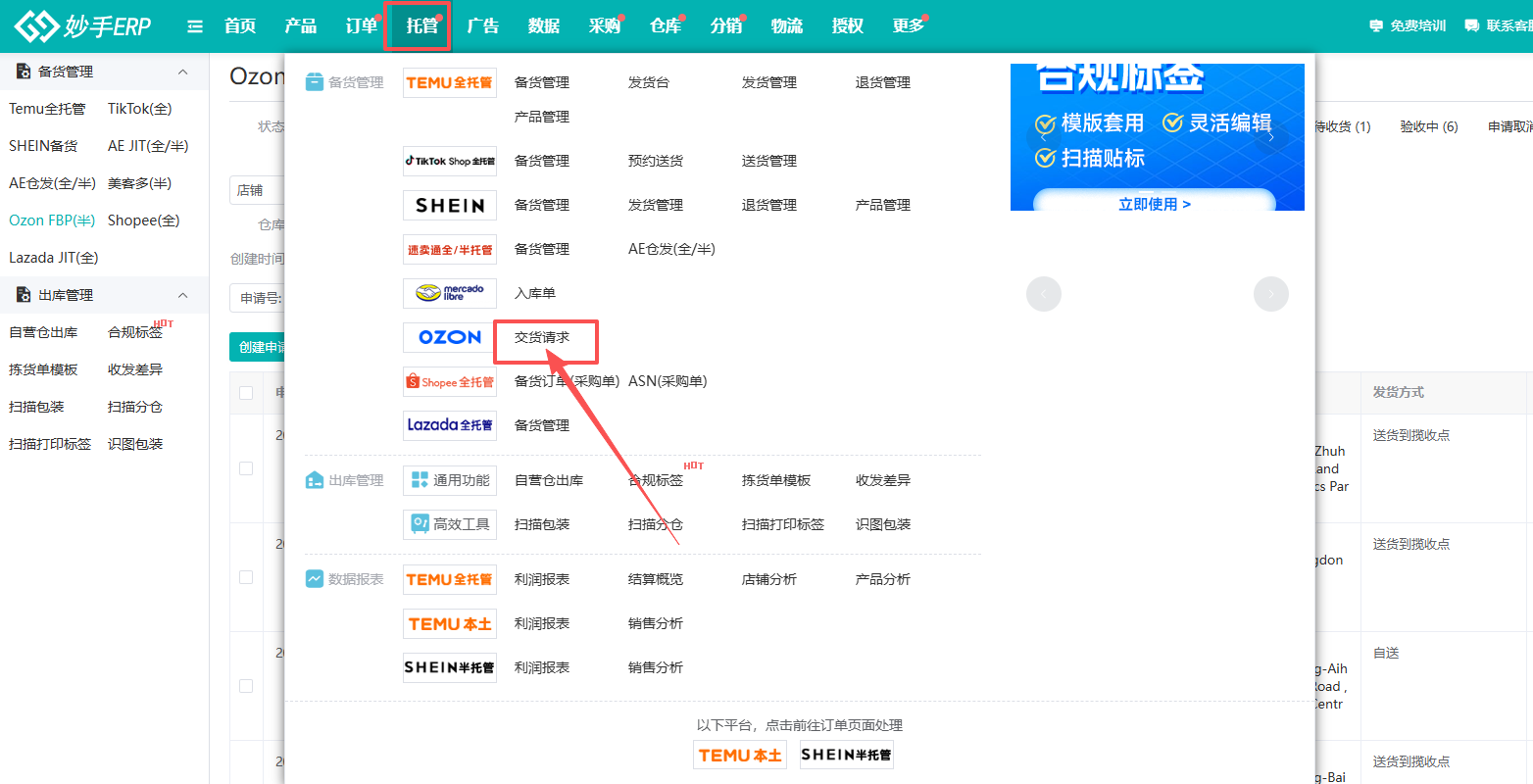Open the 店铺 dropdown filter
1533x784 pixels.
coord(257,190)
